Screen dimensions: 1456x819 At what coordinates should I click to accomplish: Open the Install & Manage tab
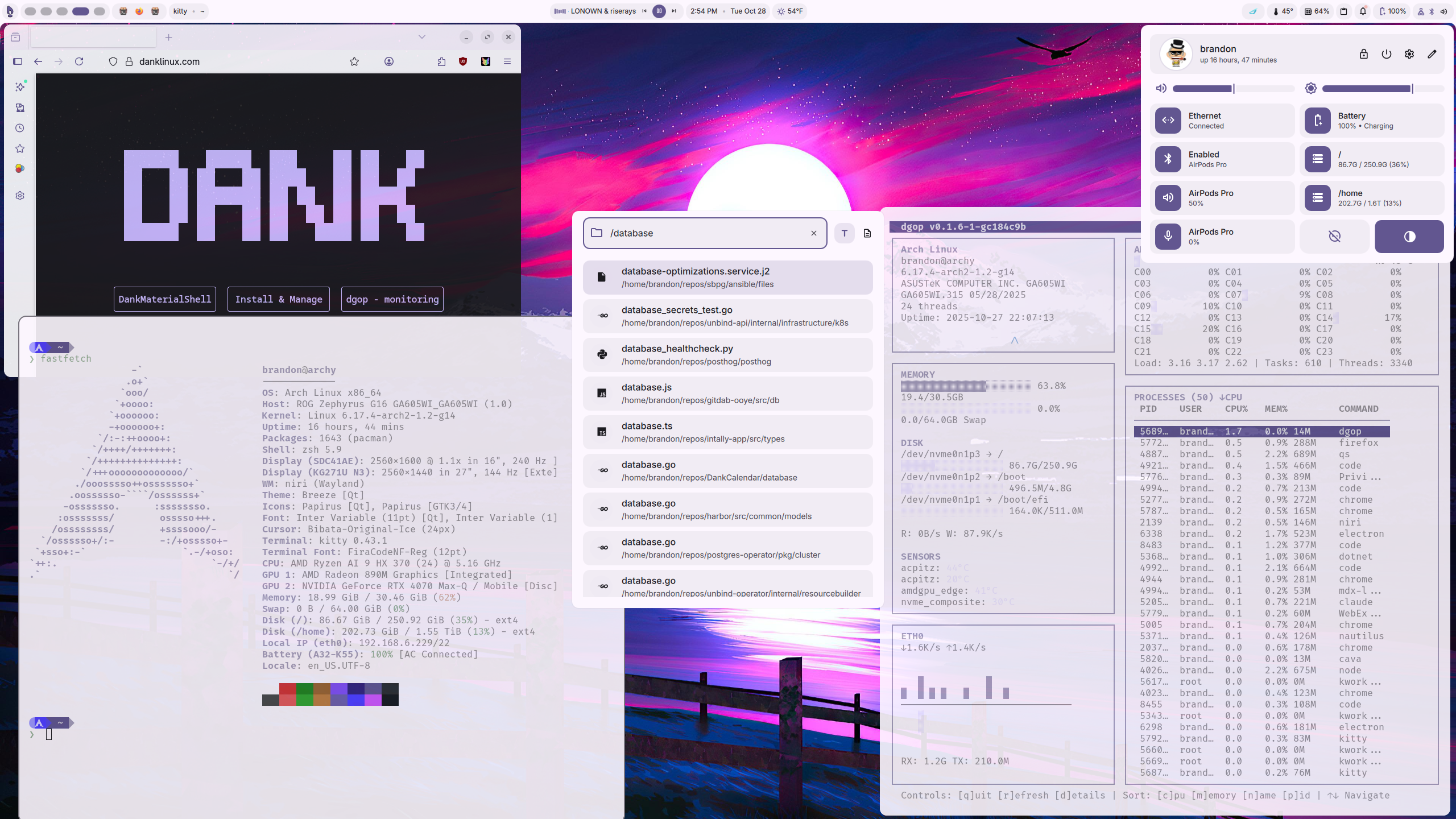[x=278, y=299]
